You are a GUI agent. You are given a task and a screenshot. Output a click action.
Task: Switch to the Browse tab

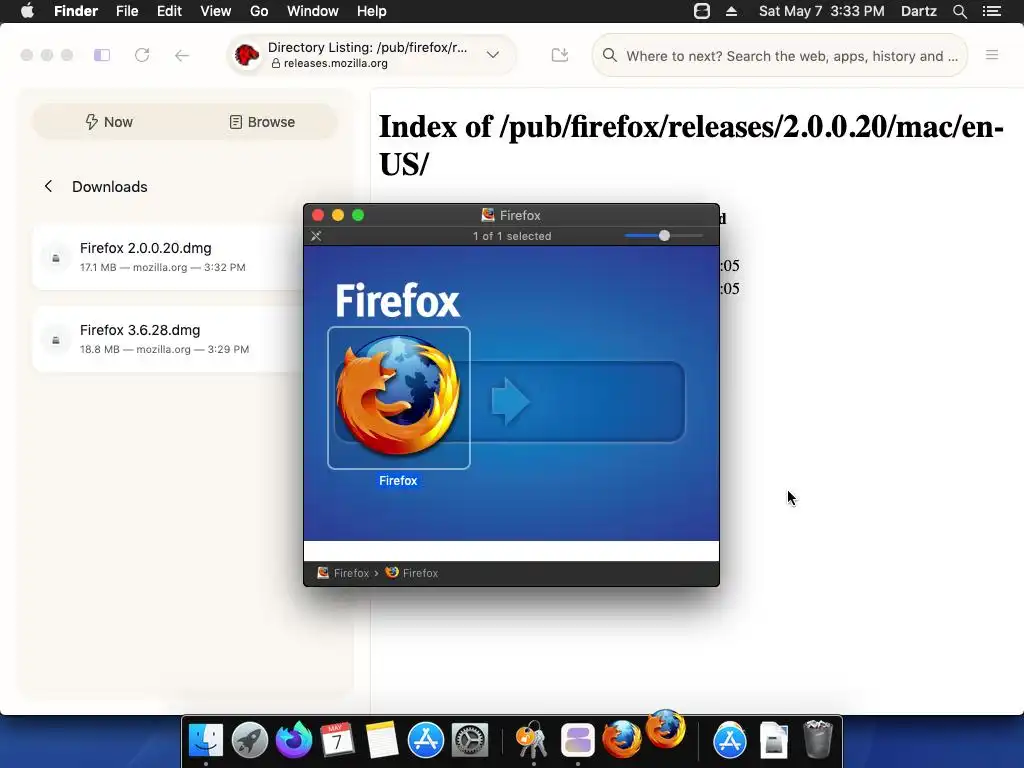tap(262, 122)
